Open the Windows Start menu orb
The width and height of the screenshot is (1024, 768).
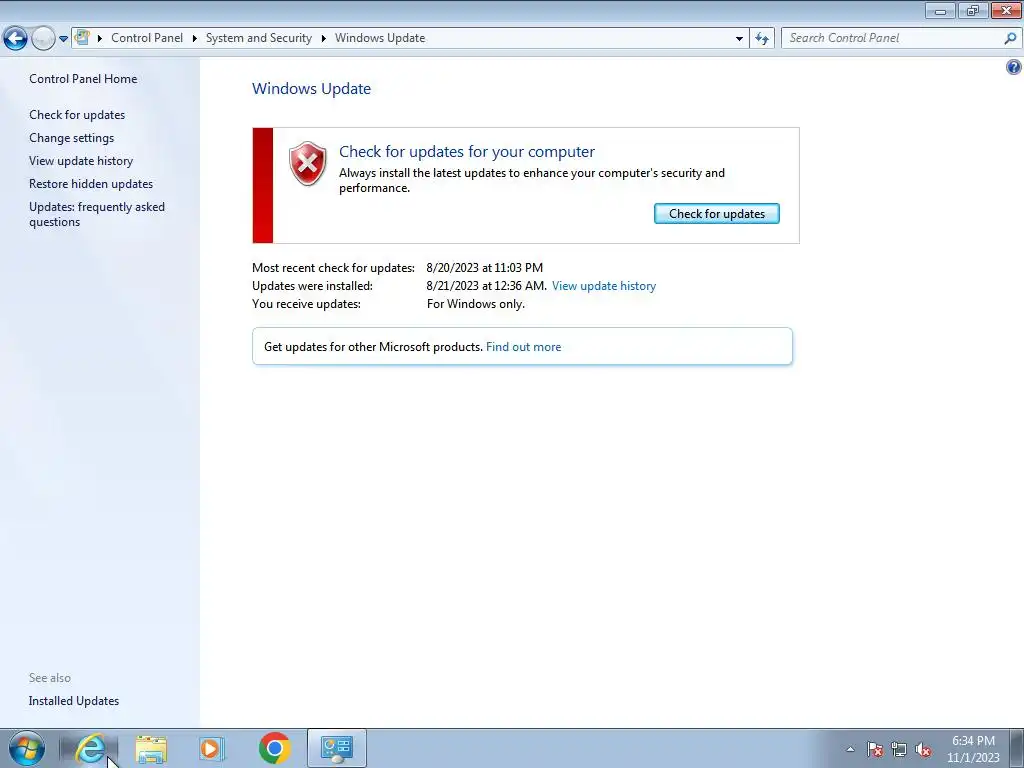[x=27, y=748]
